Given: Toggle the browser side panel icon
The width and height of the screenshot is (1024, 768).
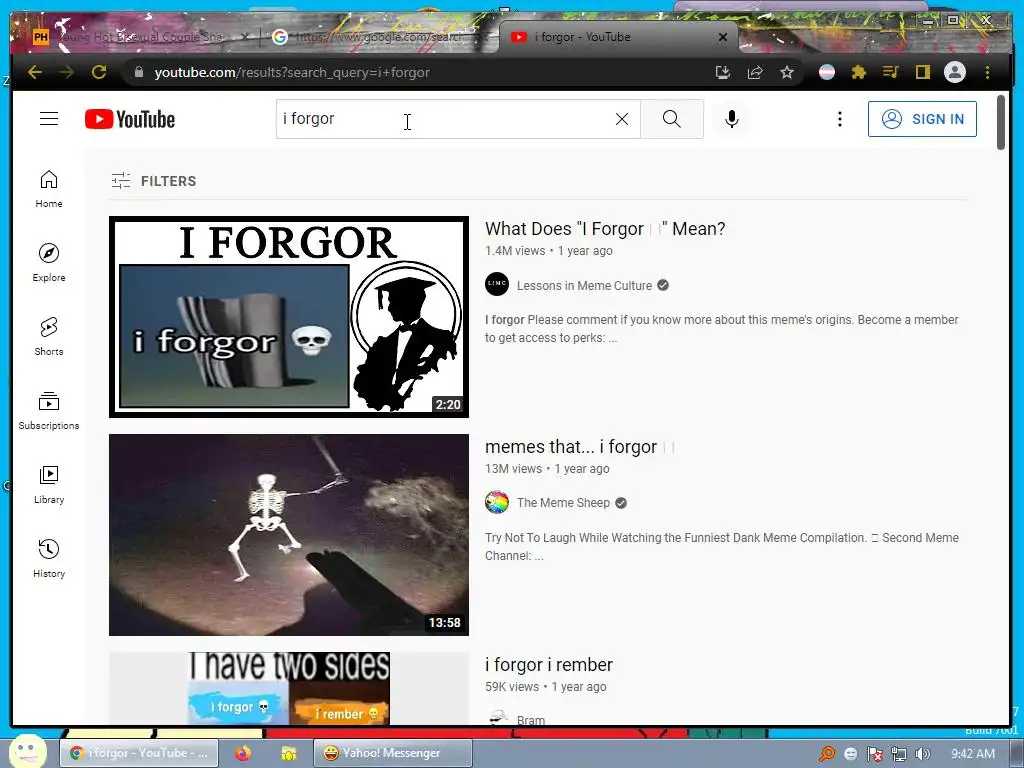Looking at the screenshot, I should tap(922, 72).
